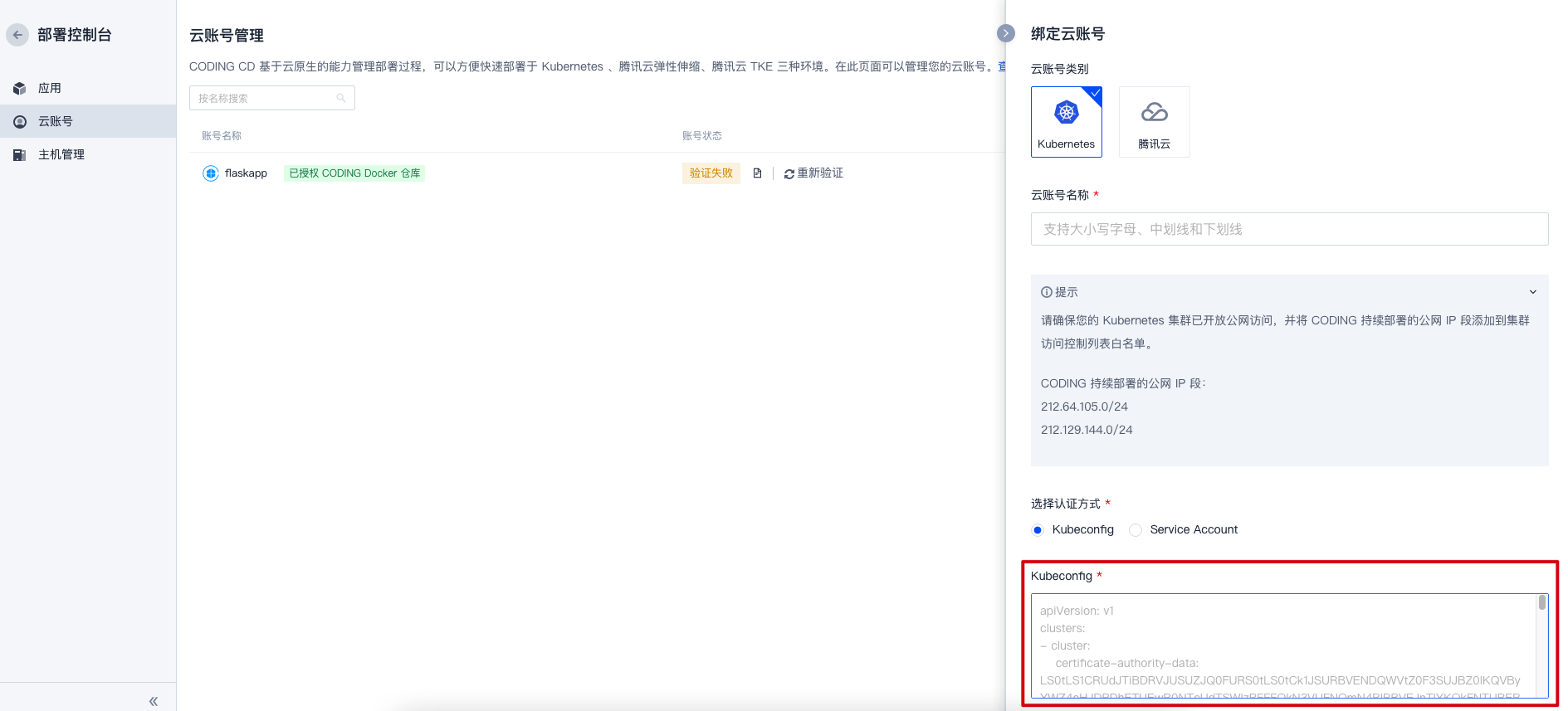Collapse the 提示 section chevron
The image size is (1568, 711).
coord(1533,292)
